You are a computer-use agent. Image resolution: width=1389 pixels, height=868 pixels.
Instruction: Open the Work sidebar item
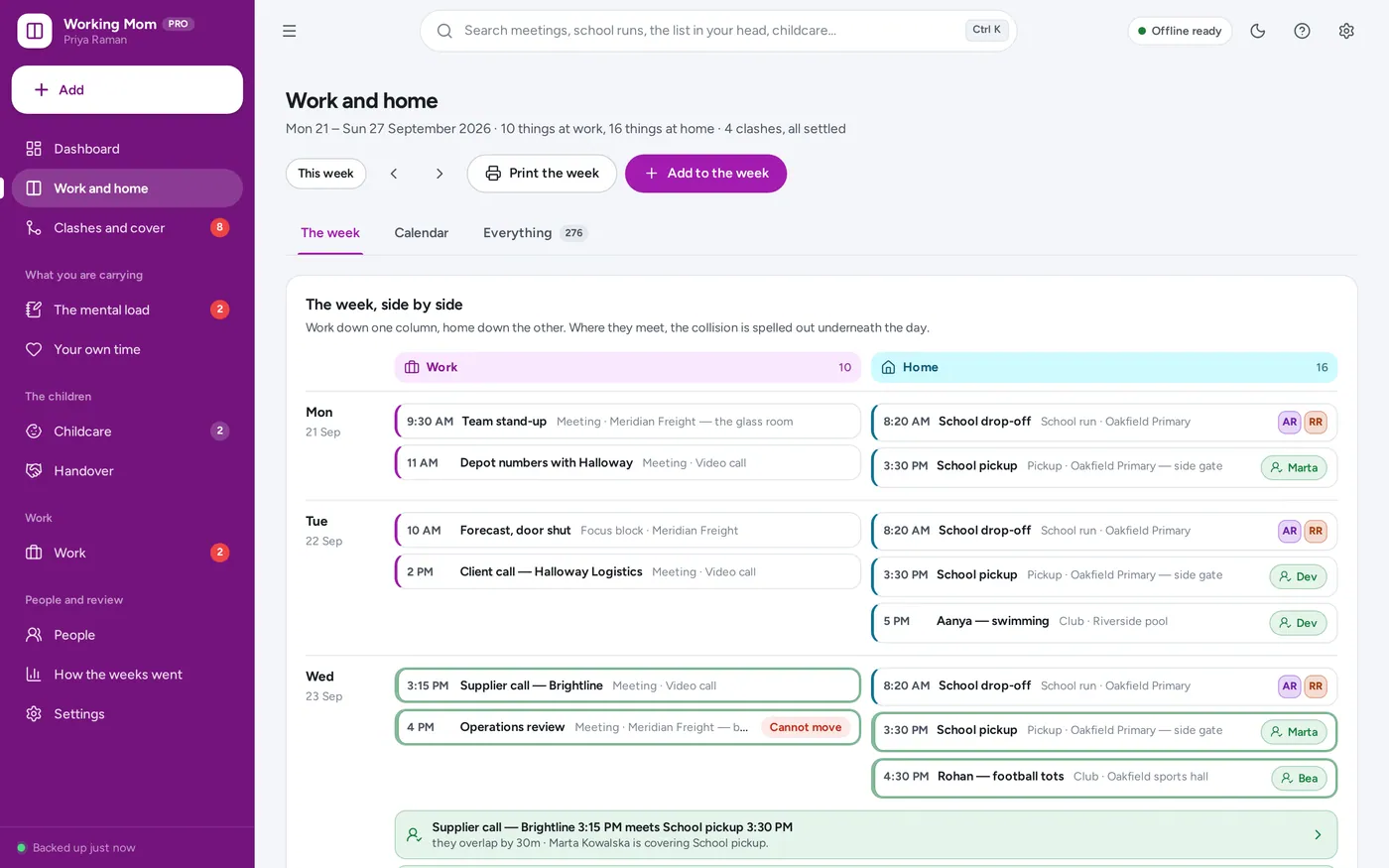point(127,553)
